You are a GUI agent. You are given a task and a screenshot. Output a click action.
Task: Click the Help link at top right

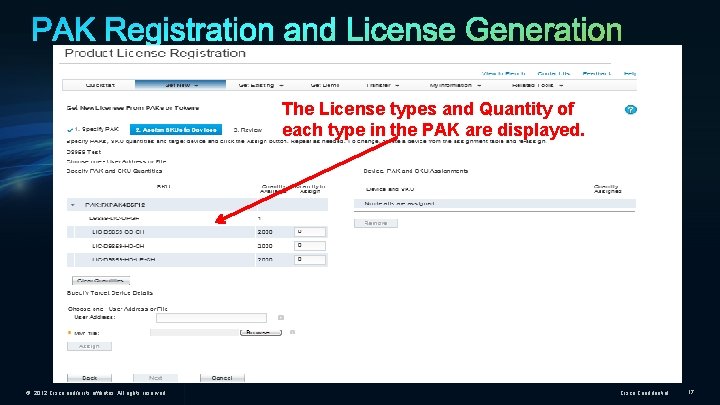click(x=630, y=73)
